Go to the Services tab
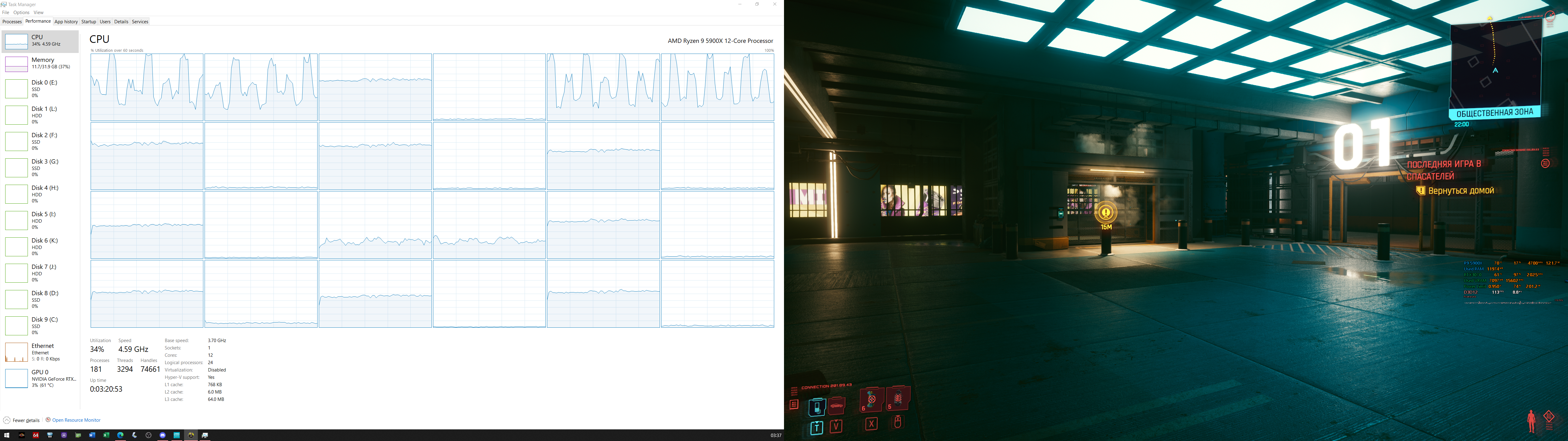1568x441 pixels. (140, 21)
